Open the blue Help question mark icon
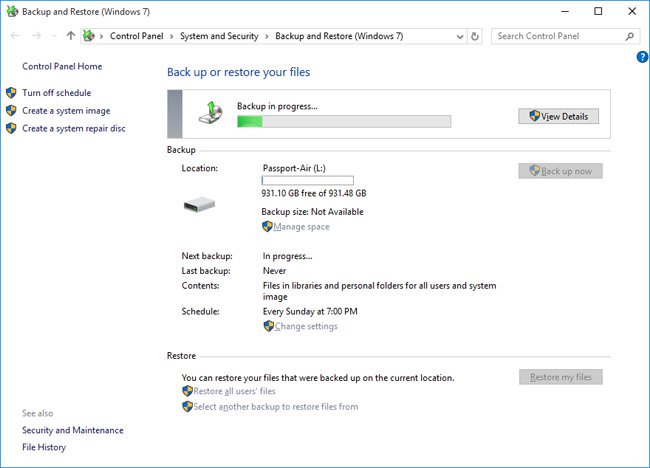 point(642,57)
